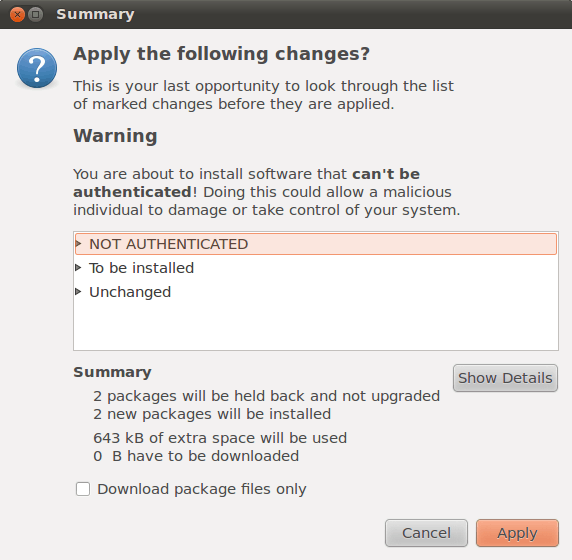
Task: Expand the To be installed triangle
Action: tap(78, 267)
